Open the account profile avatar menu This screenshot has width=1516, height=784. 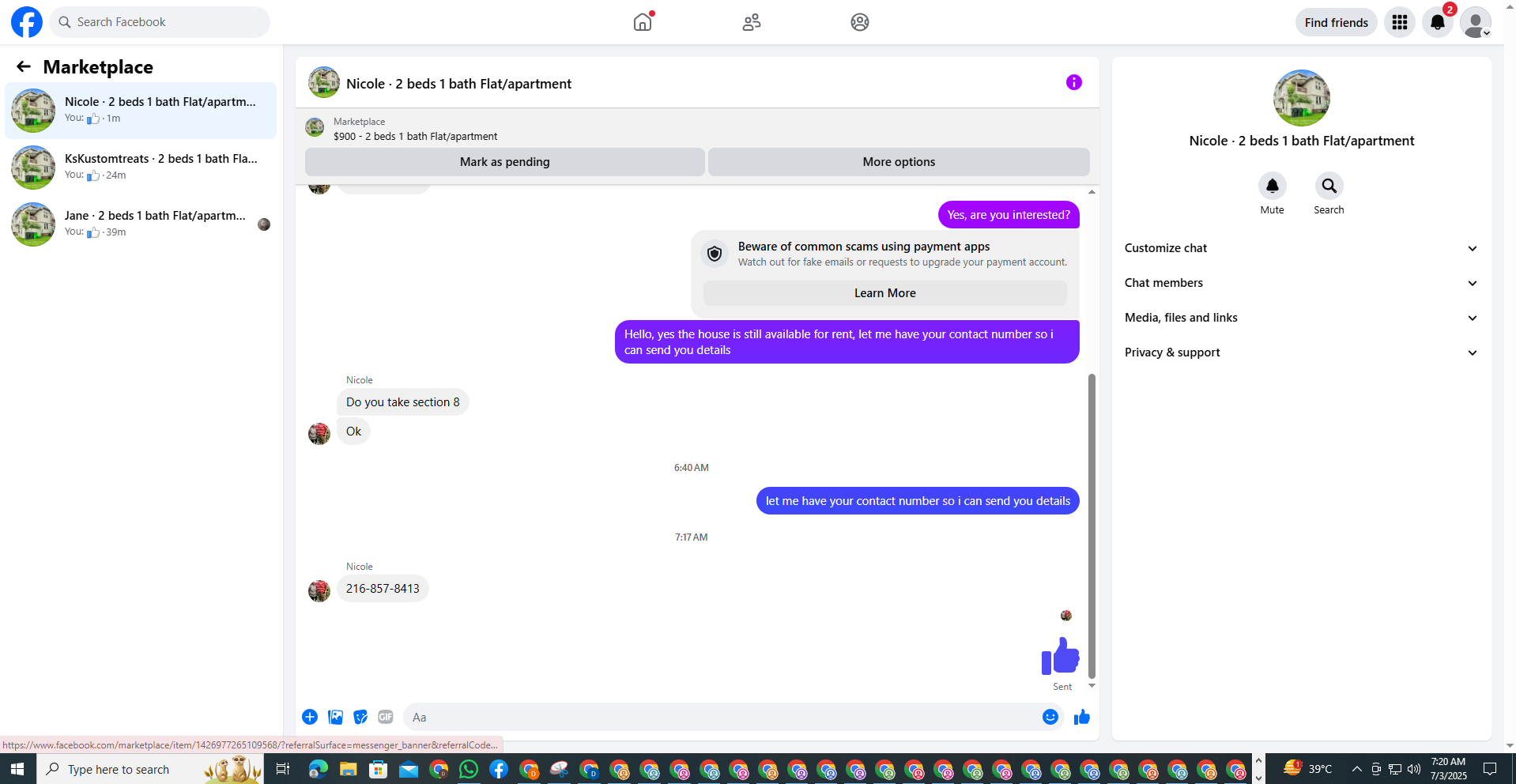[1476, 22]
